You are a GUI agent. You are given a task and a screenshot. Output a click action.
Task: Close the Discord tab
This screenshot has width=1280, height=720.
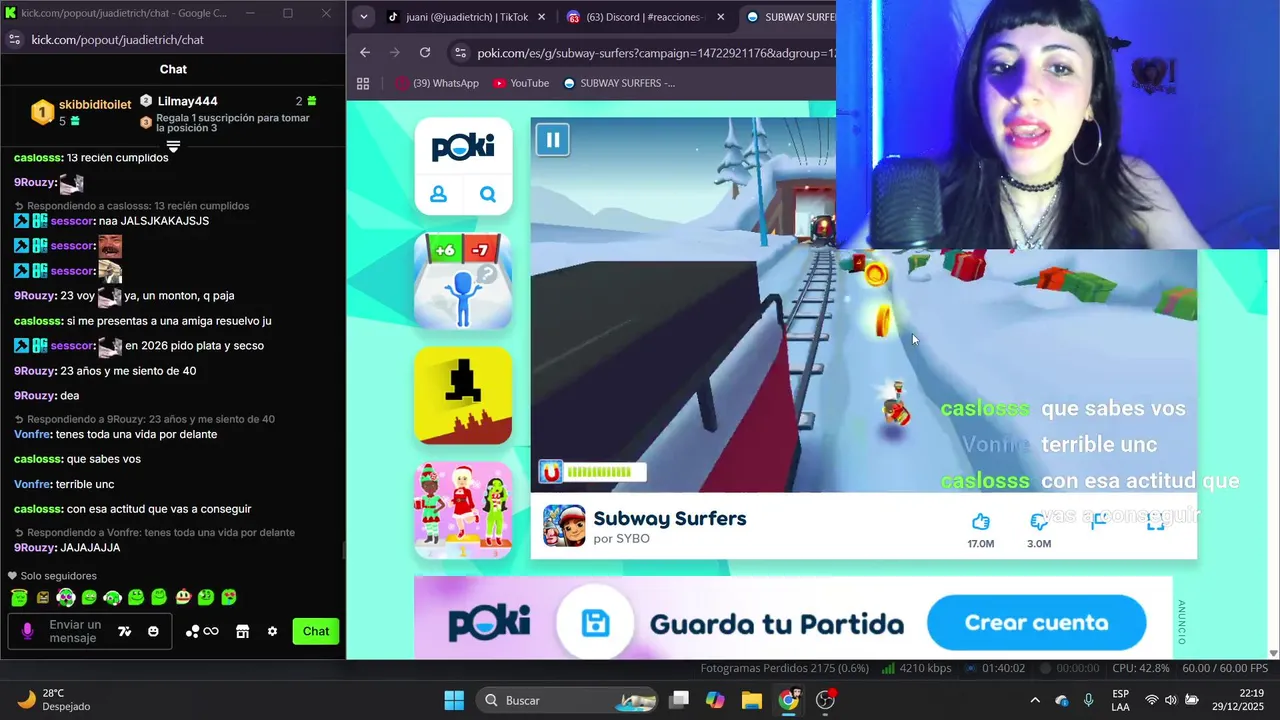[x=720, y=17]
